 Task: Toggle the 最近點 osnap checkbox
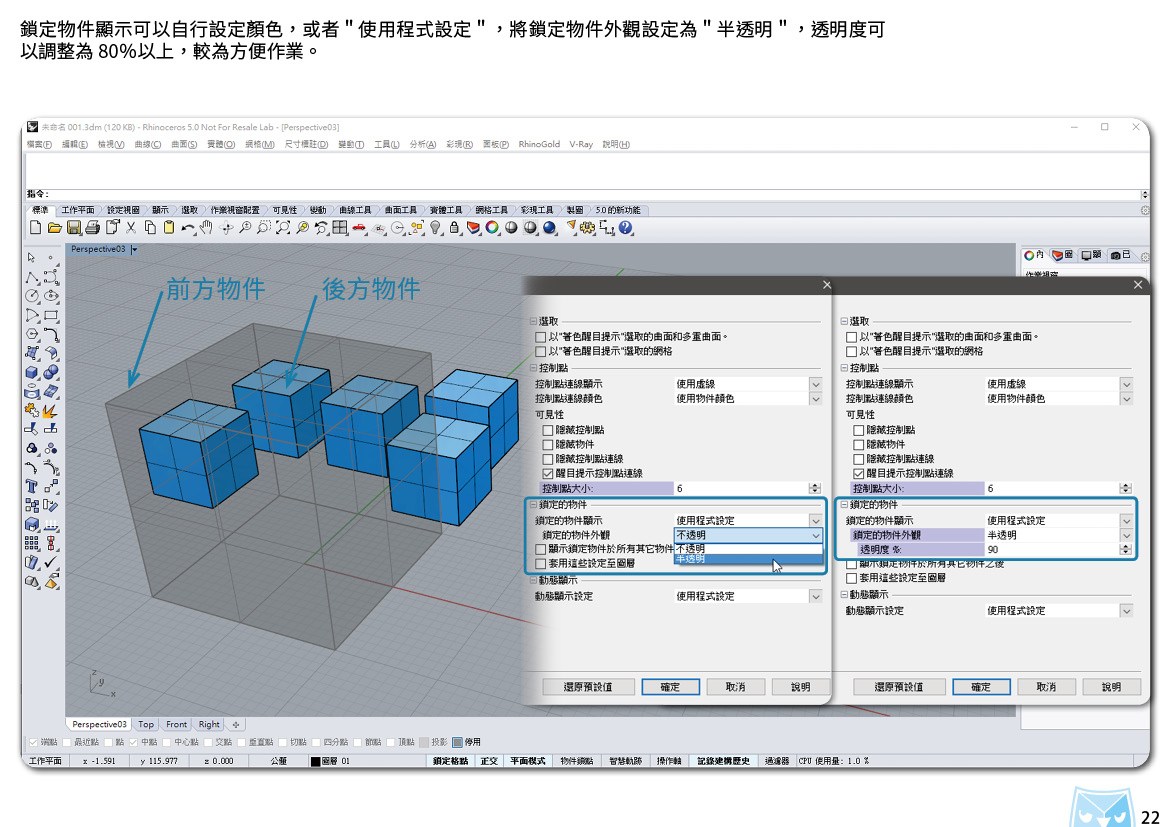click(x=67, y=742)
